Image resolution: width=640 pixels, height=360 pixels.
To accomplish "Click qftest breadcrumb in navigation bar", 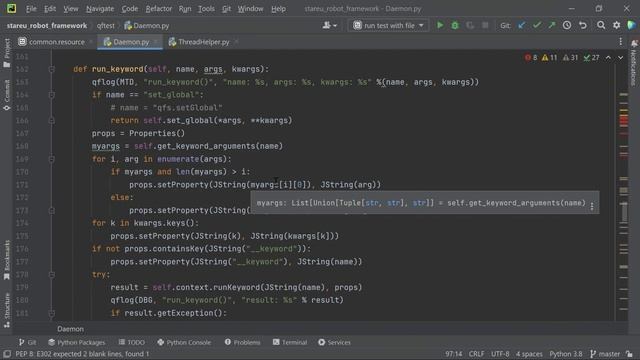I will 105,26.
